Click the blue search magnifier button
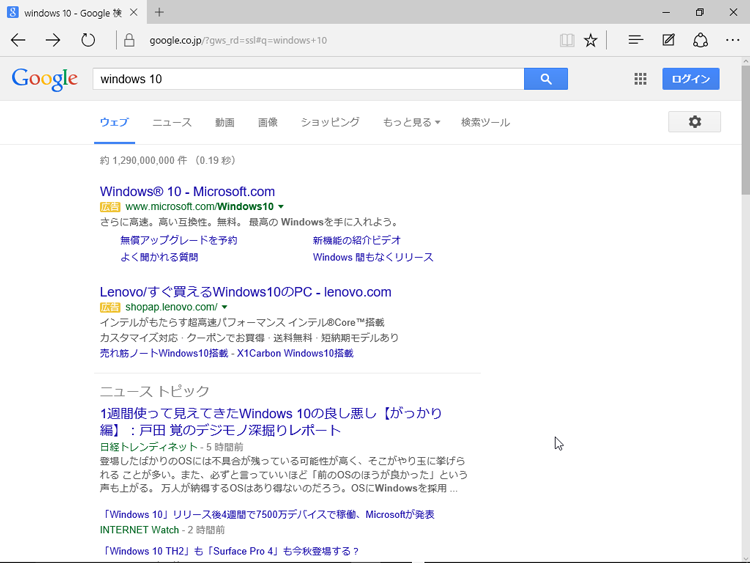This screenshot has width=750, height=563. (x=545, y=79)
